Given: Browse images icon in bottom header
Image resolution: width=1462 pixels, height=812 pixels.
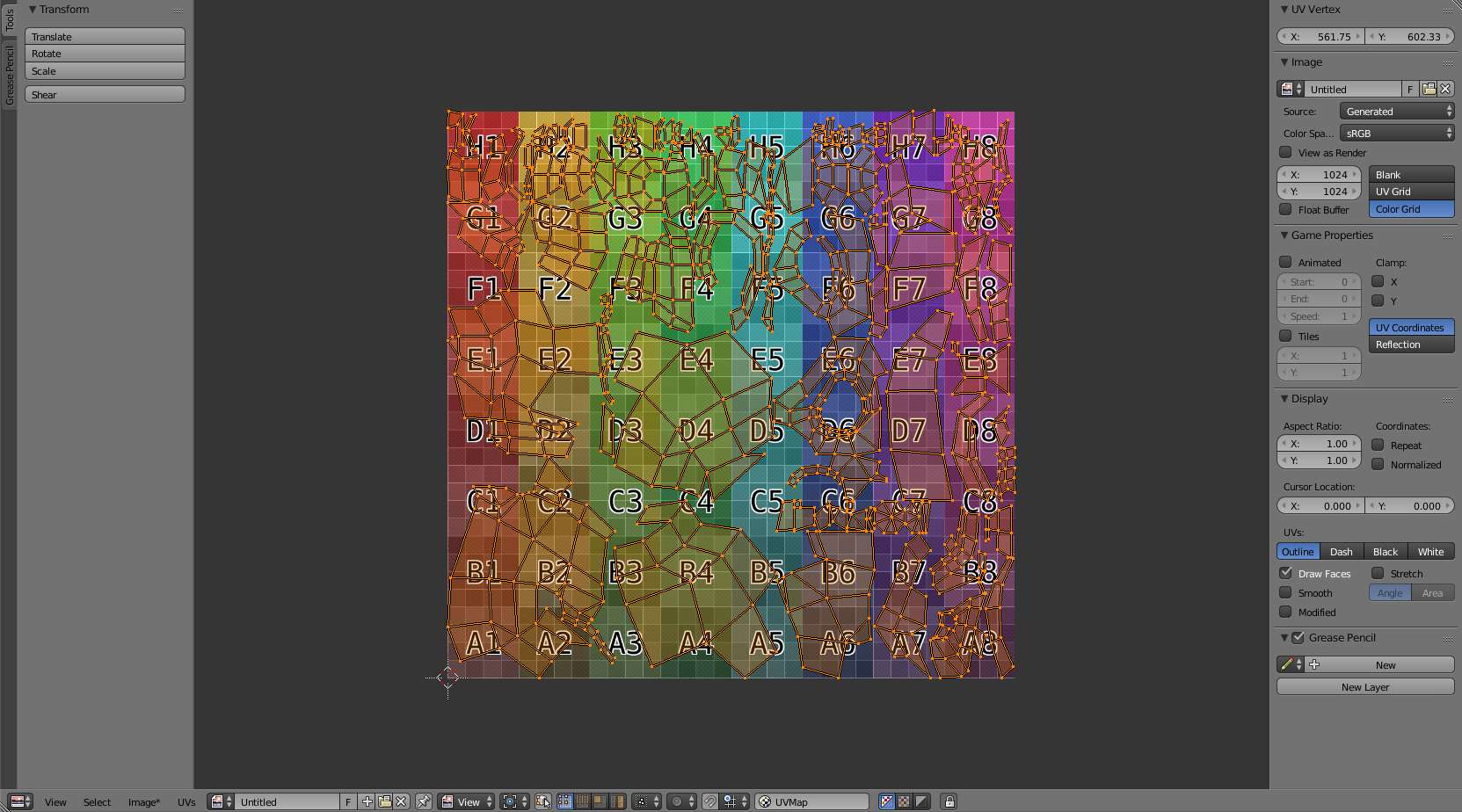Looking at the screenshot, I should (221, 801).
